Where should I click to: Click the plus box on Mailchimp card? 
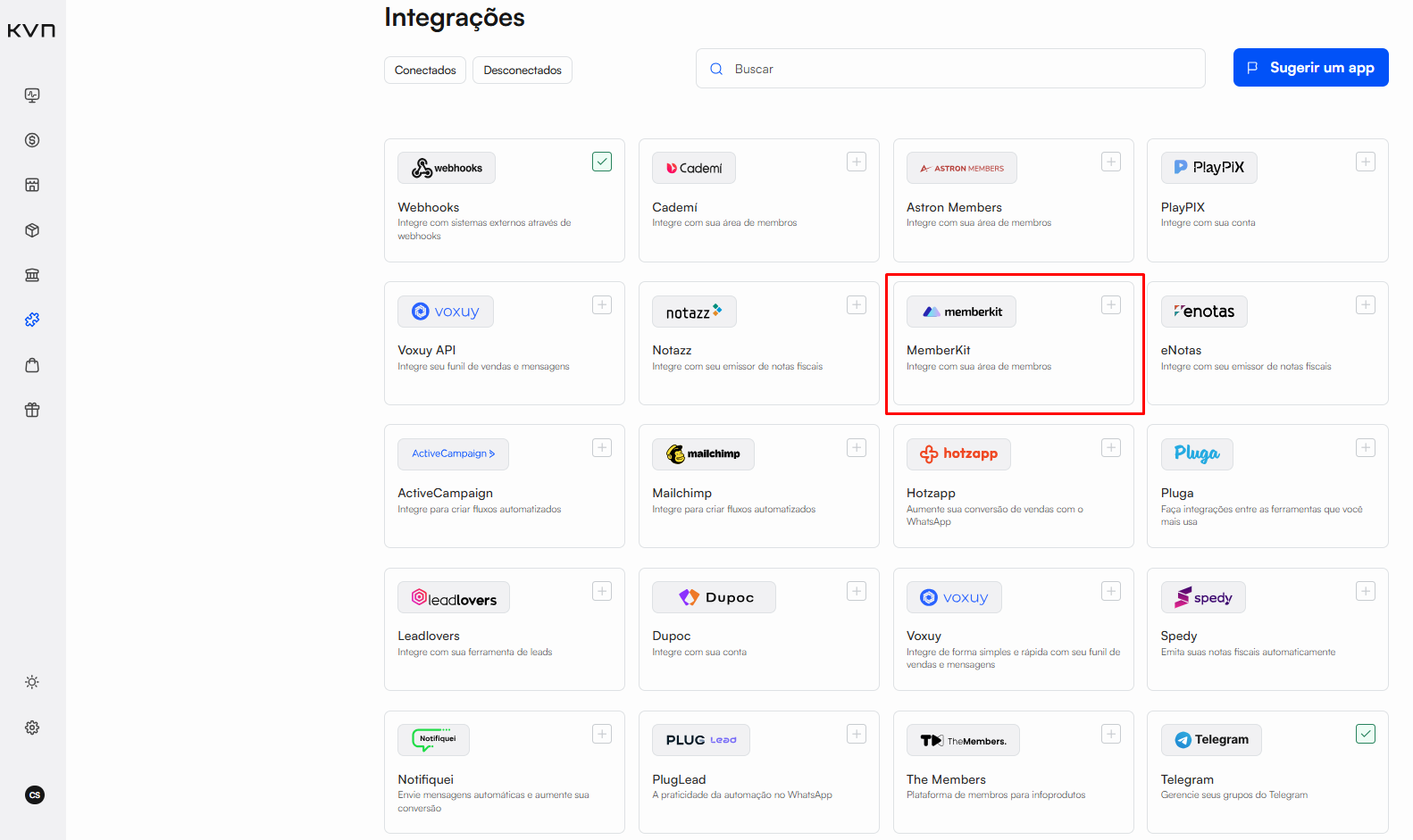(x=857, y=448)
